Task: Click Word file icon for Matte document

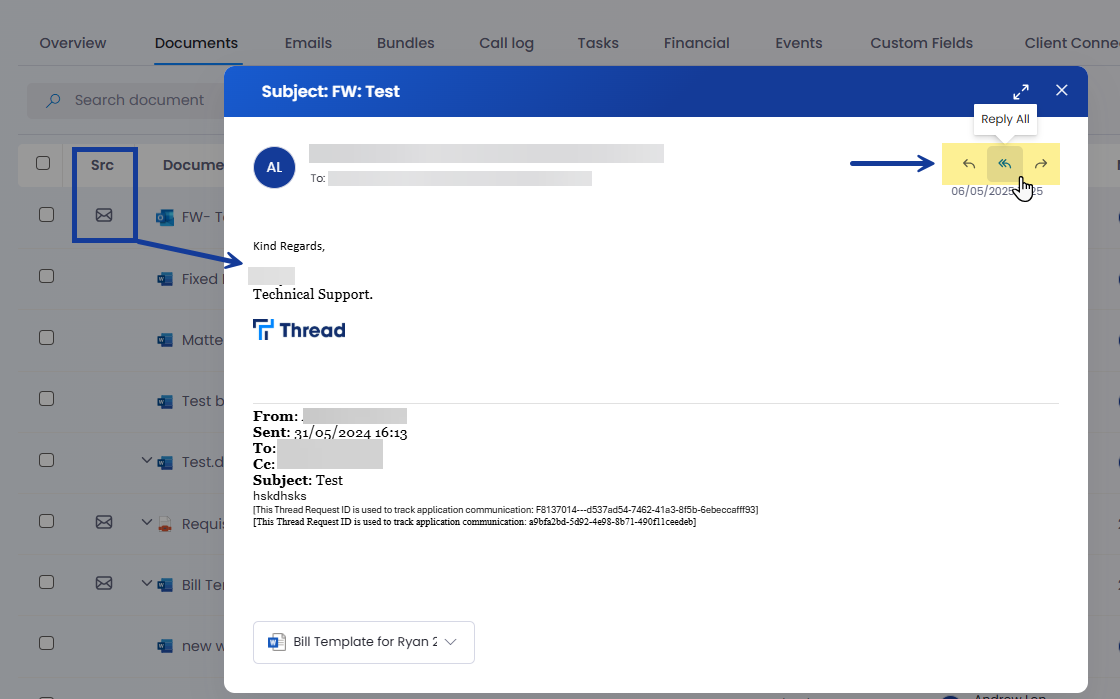Action: (x=165, y=340)
